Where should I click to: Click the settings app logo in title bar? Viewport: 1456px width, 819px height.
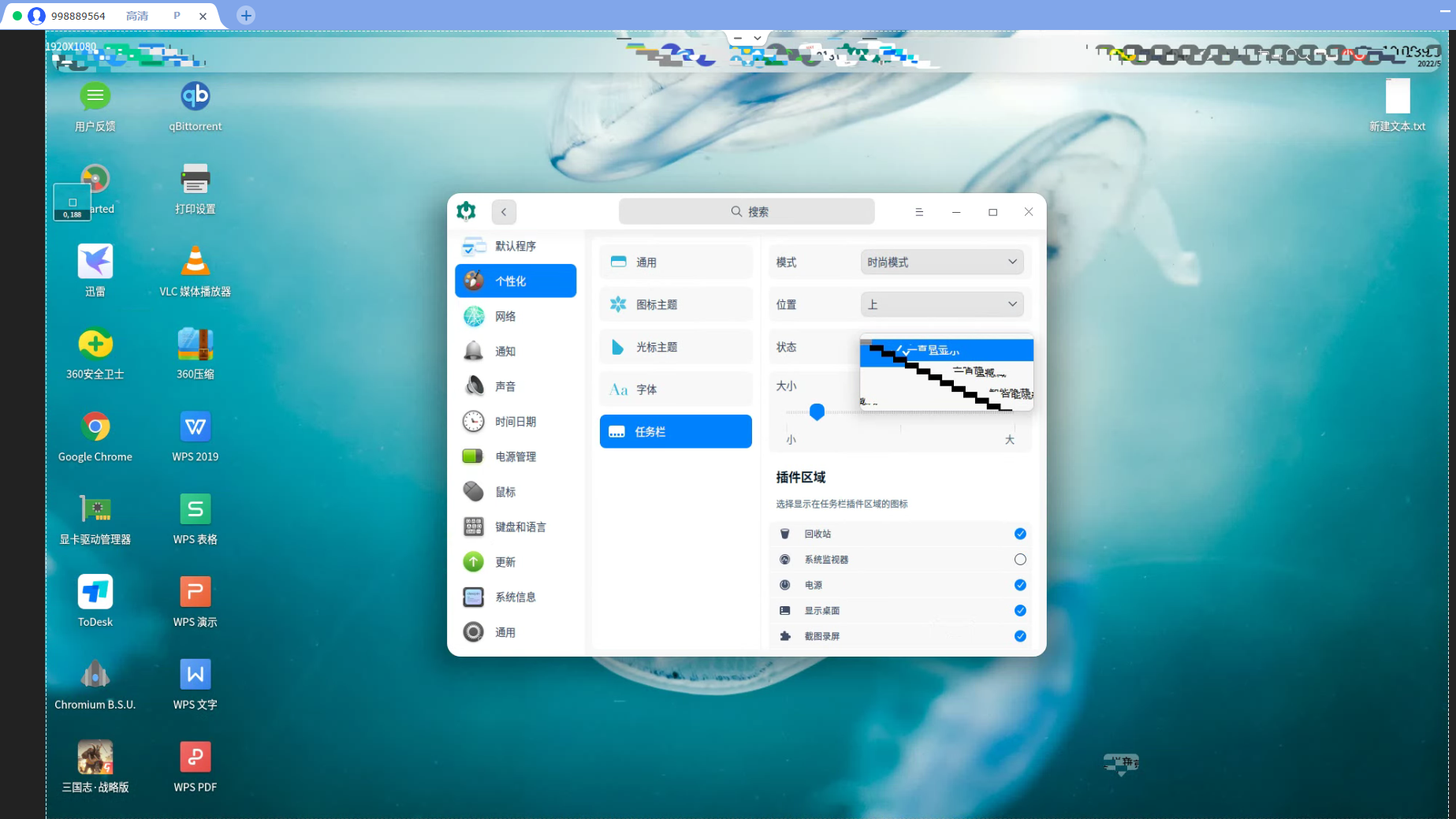pos(466,211)
